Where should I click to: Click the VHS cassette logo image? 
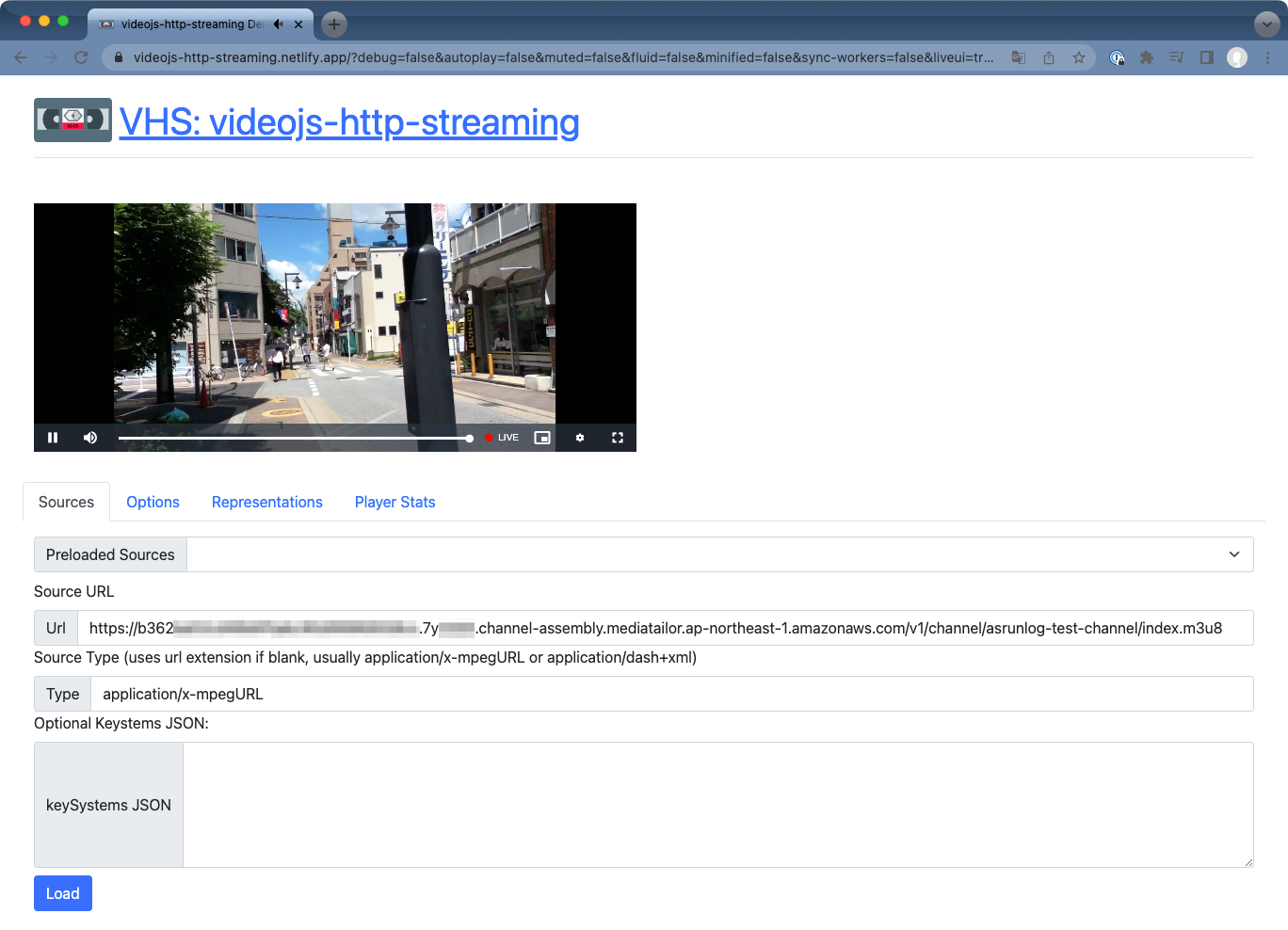coord(72,120)
